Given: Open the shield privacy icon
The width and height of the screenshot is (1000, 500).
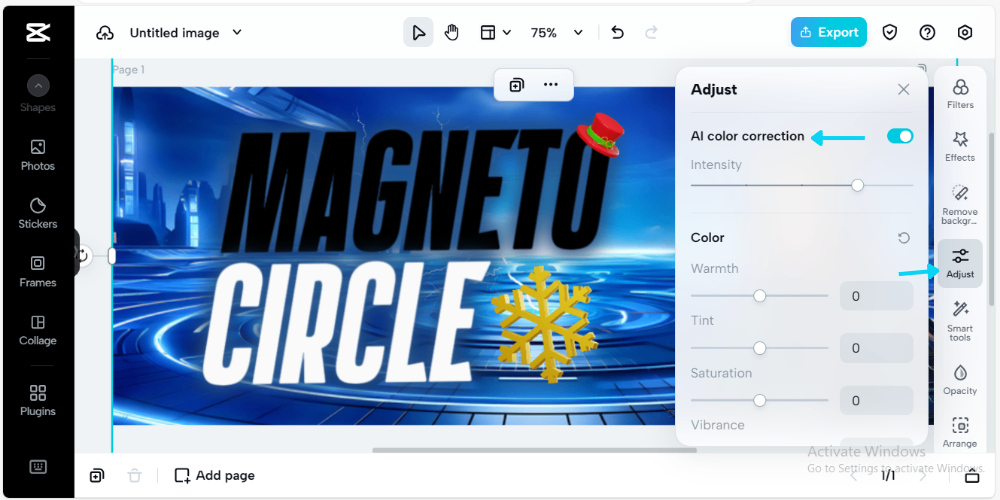Looking at the screenshot, I should pyautogui.click(x=890, y=33).
